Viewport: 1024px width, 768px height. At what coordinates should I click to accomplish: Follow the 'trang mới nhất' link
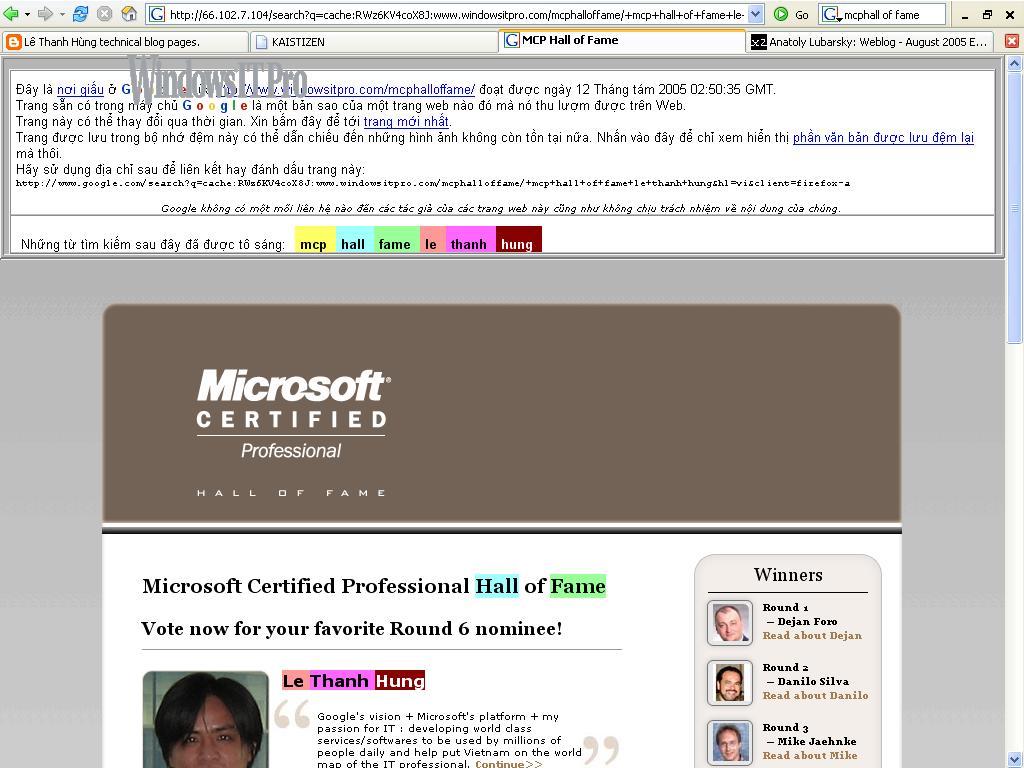pyautogui.click(x=406, y=121)
